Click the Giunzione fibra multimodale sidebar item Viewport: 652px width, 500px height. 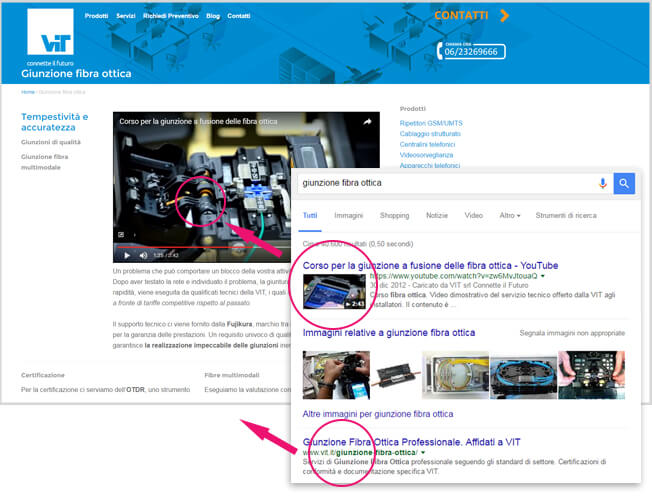44,162
